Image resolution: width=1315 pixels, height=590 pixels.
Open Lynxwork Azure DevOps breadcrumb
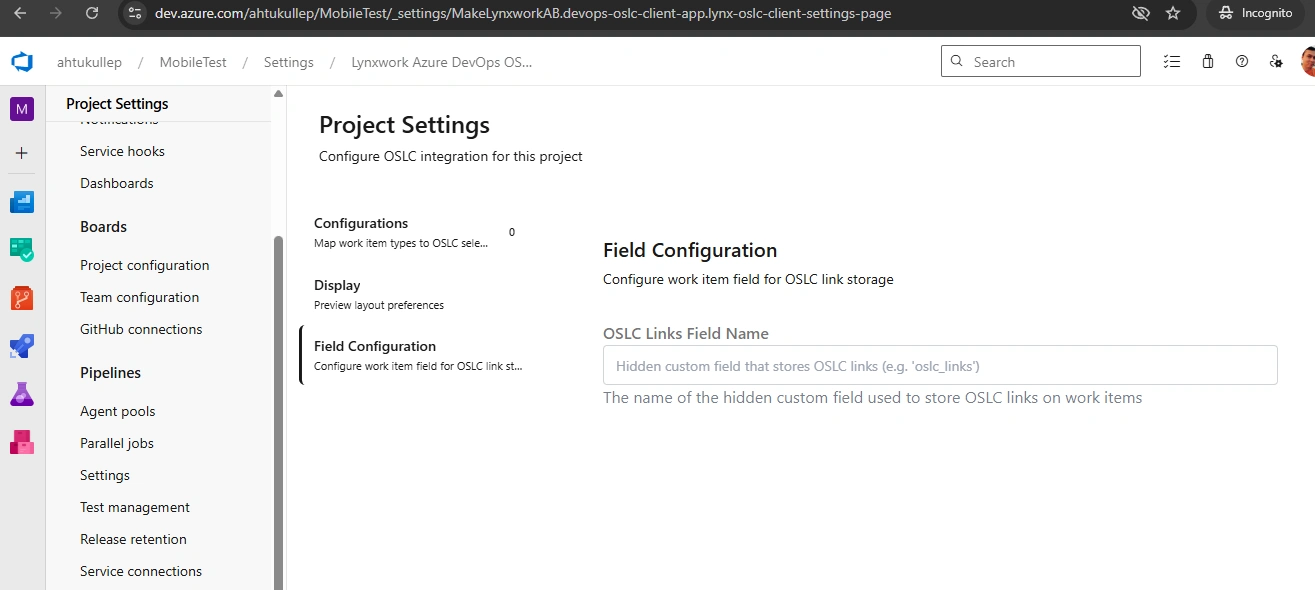pyautogui.click(x=442, y=62)
